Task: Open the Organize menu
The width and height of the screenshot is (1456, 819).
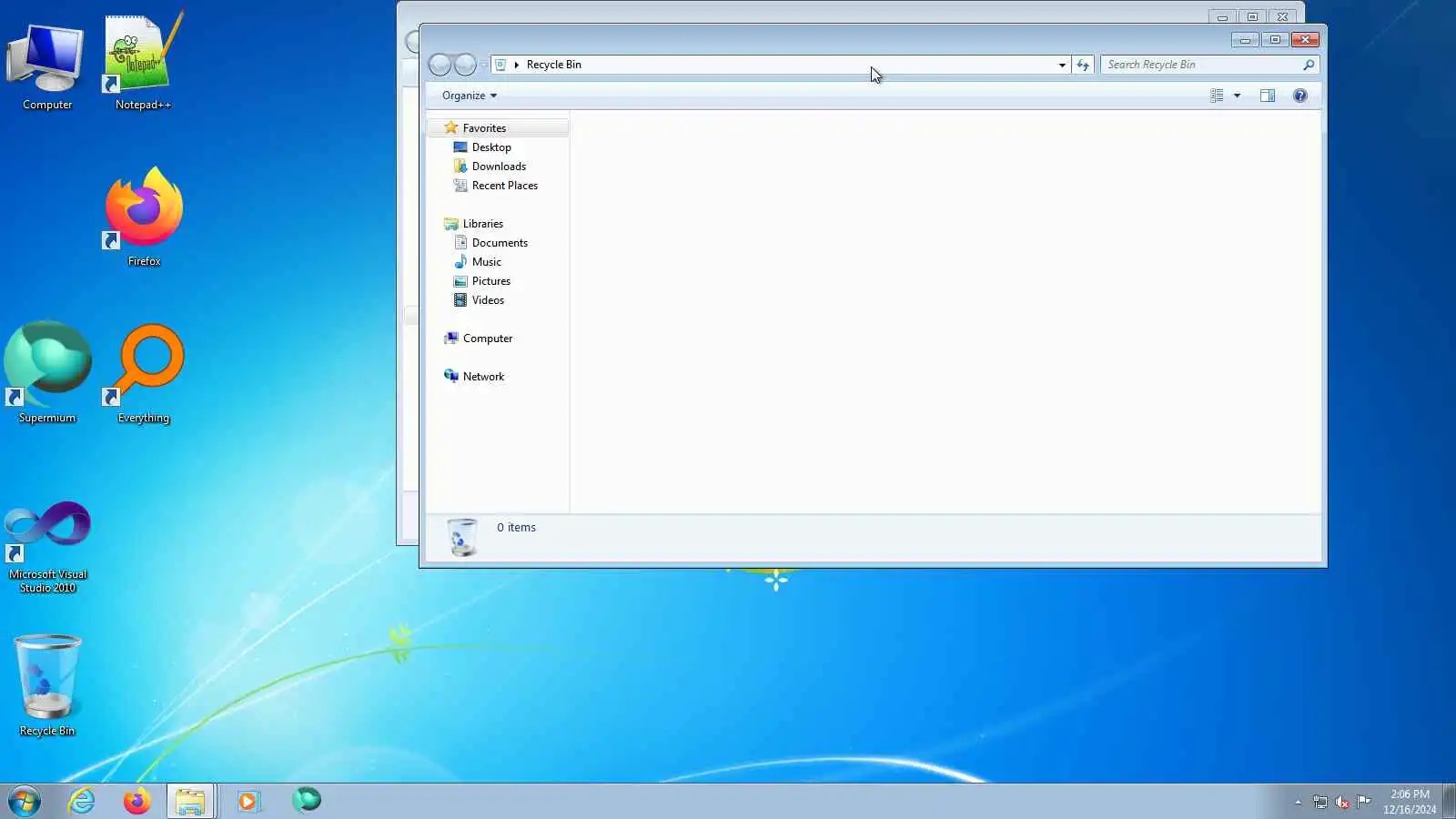Action: [470, 96]
